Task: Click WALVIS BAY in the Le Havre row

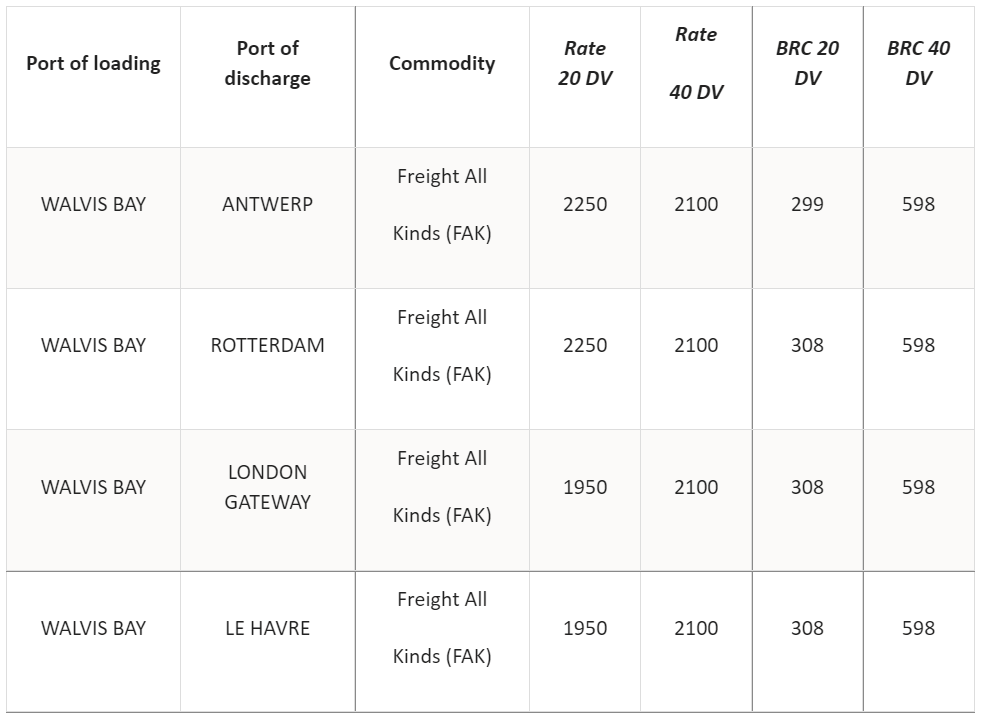Action: tap(93, 628)
